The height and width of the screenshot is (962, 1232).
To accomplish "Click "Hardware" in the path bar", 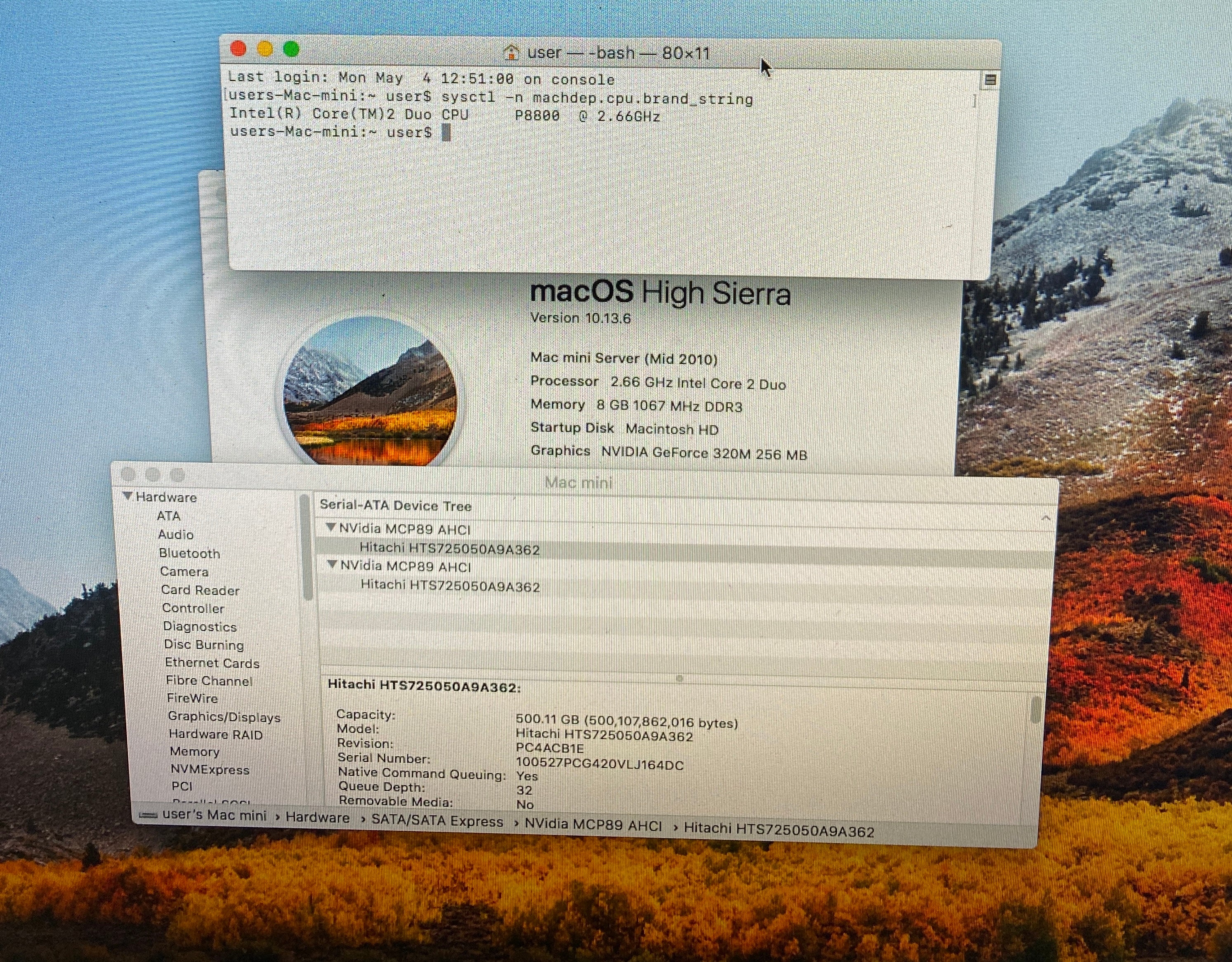I will 318,818.
